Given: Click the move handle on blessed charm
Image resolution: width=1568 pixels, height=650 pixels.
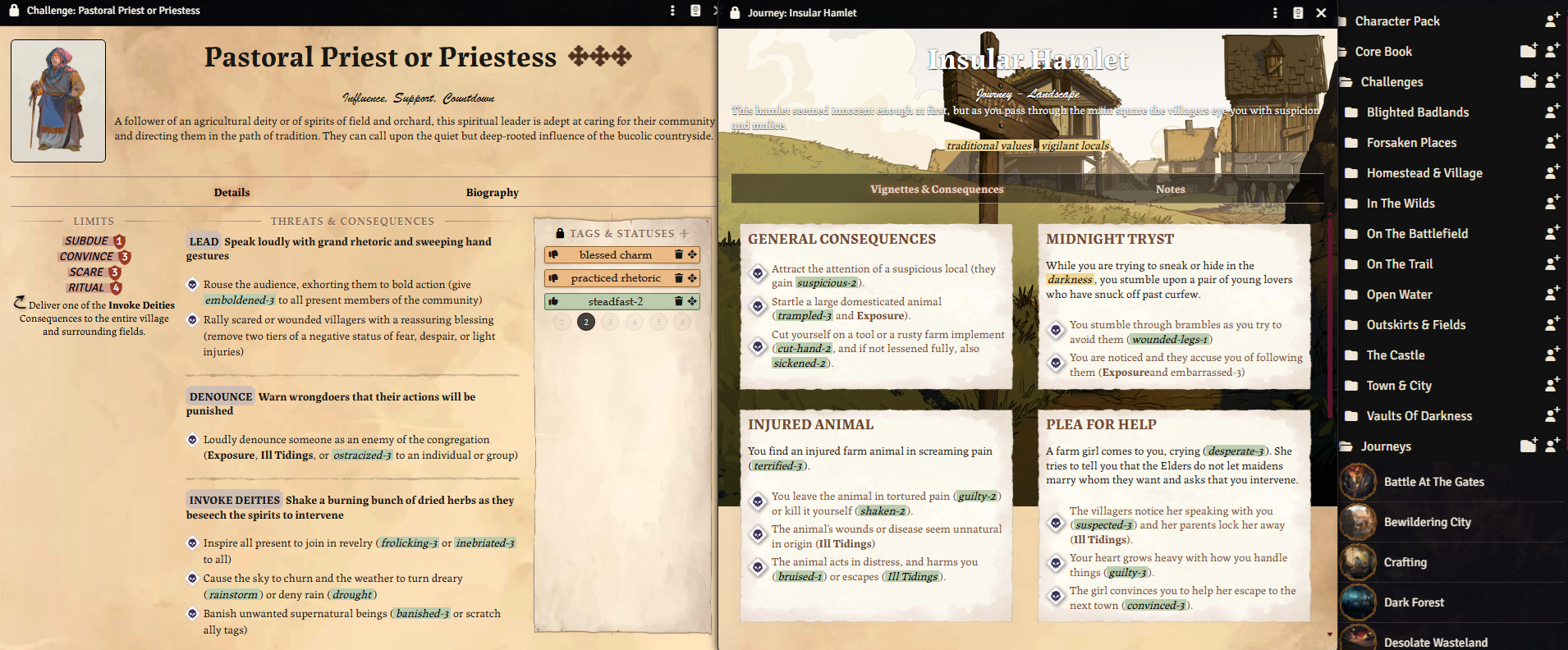Looking at the screenshot, I should 692,255.
